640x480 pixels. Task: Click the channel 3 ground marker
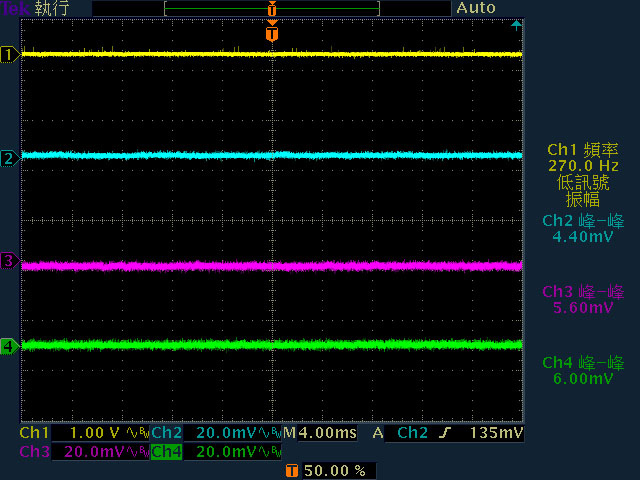(x=10, y=260)
